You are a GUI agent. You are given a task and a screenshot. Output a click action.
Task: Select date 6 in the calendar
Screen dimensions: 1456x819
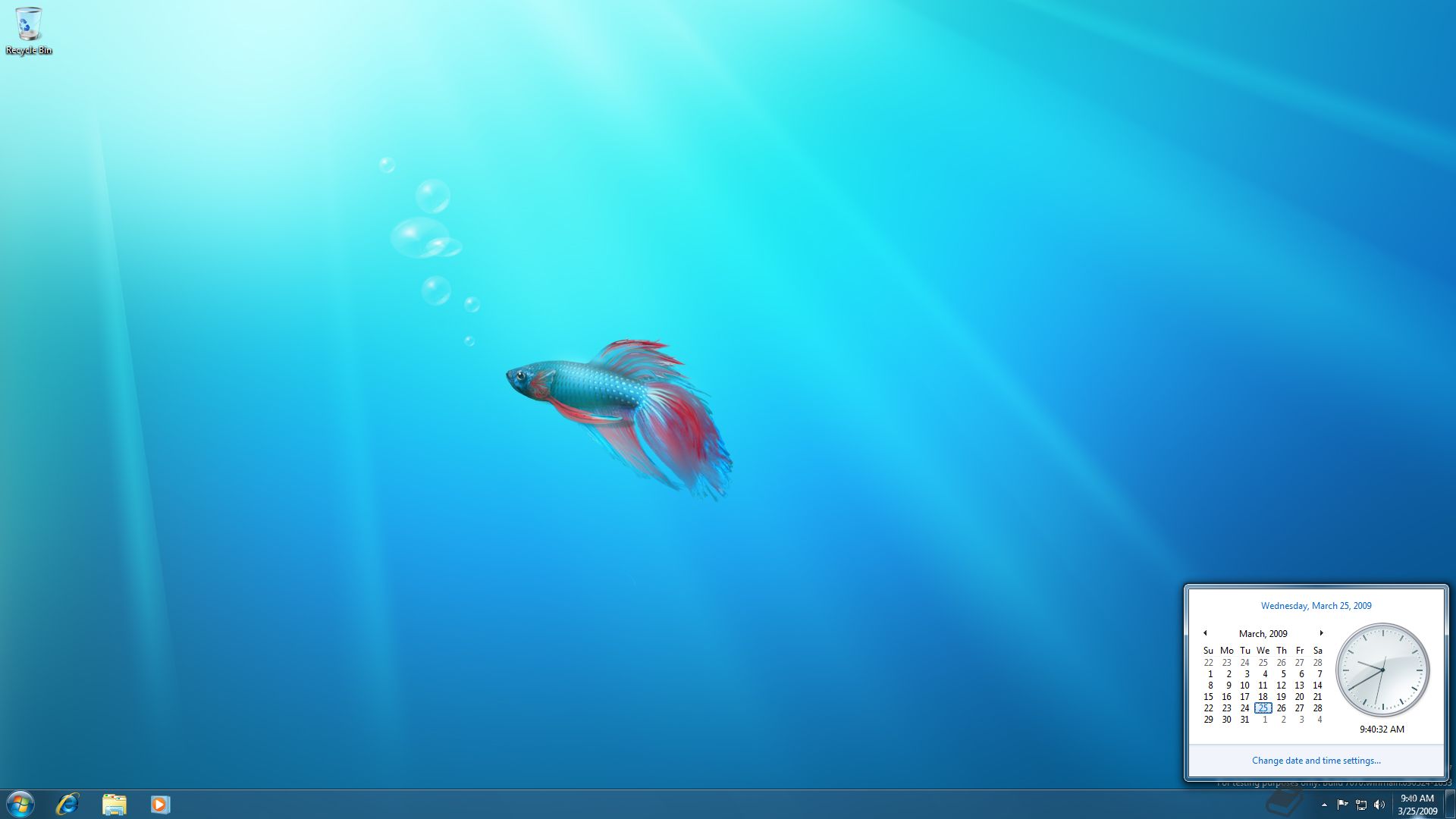1301,673
